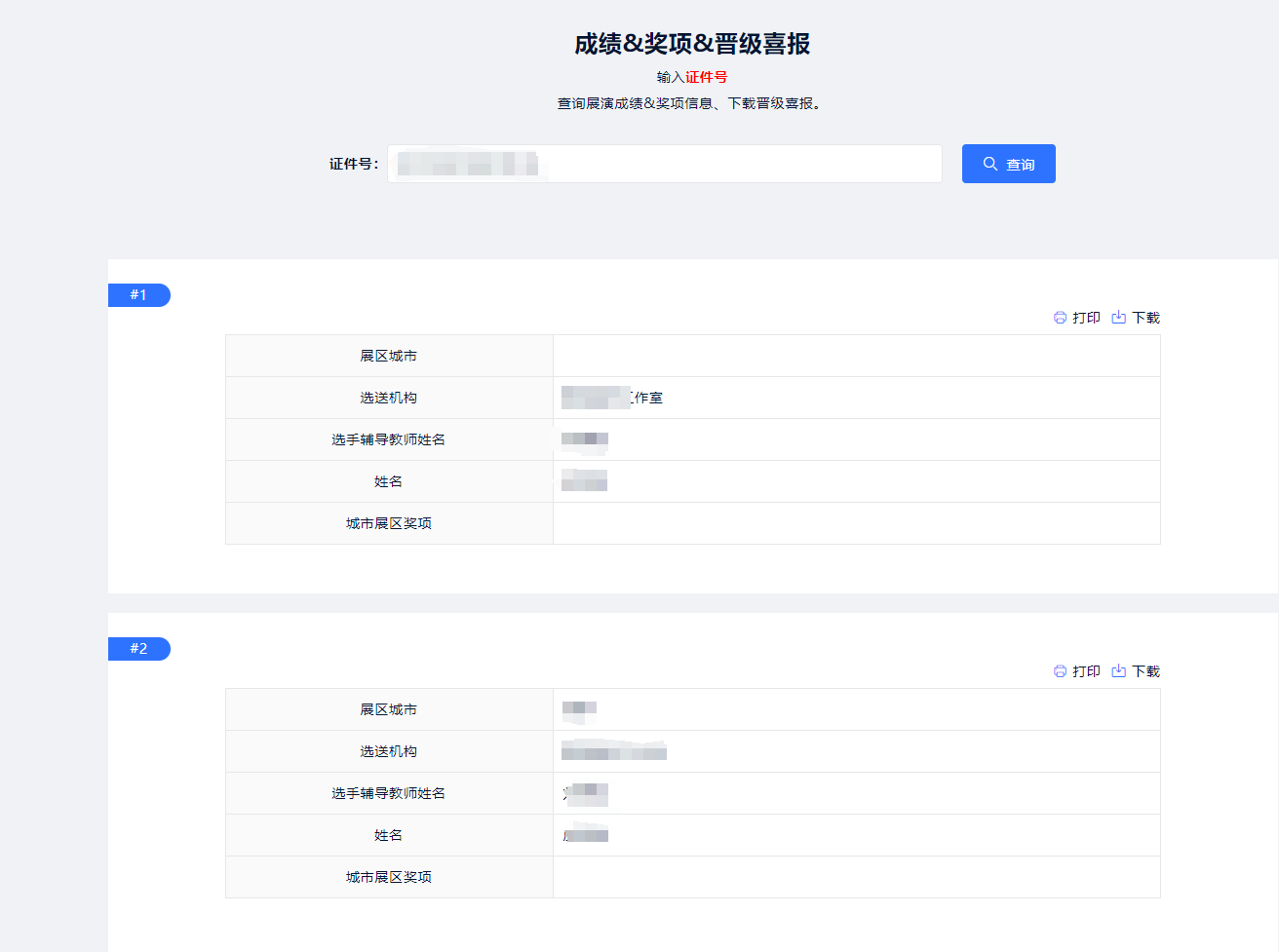Image resolution: width=1279 pixels, height=952 pixels.
Task: Click 姓名 label in record #2
Action: pos(388,835)
